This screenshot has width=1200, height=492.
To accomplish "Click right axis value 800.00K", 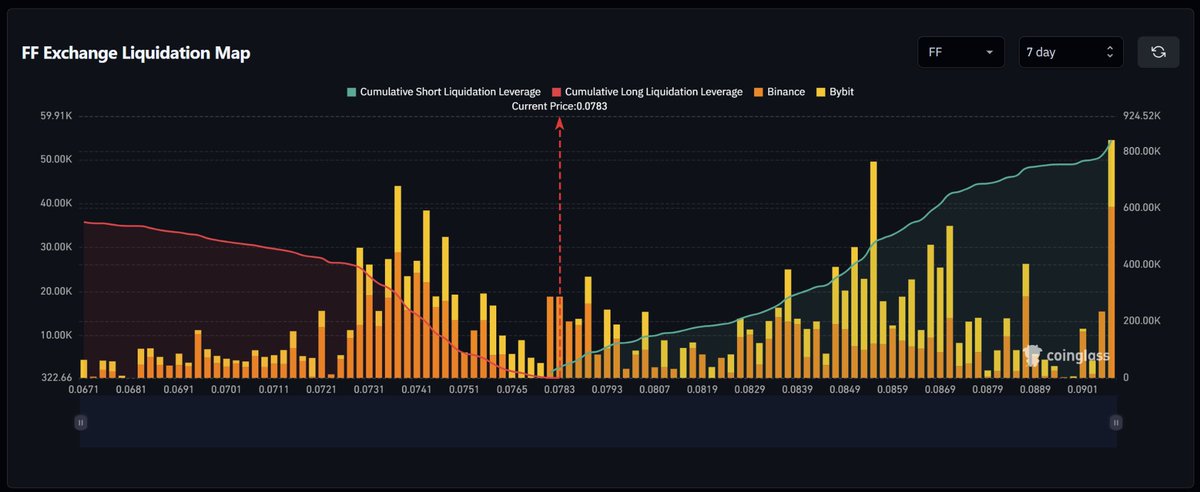I will [1142, 151].
